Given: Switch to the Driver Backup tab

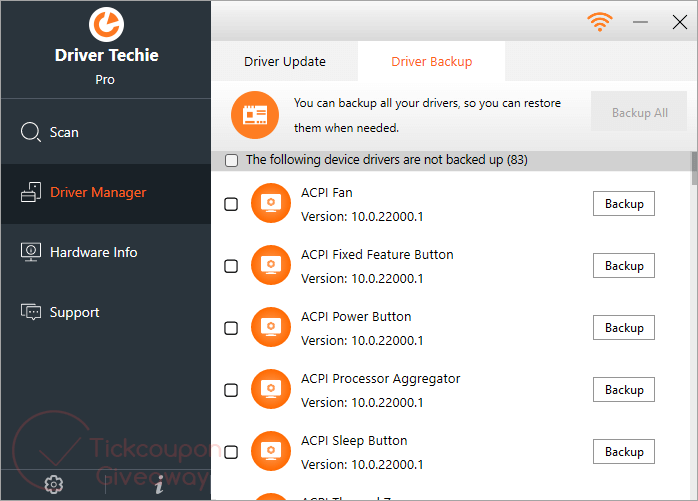Looking at the screenshot, I should pyautogui.click(x=431, y=61).
